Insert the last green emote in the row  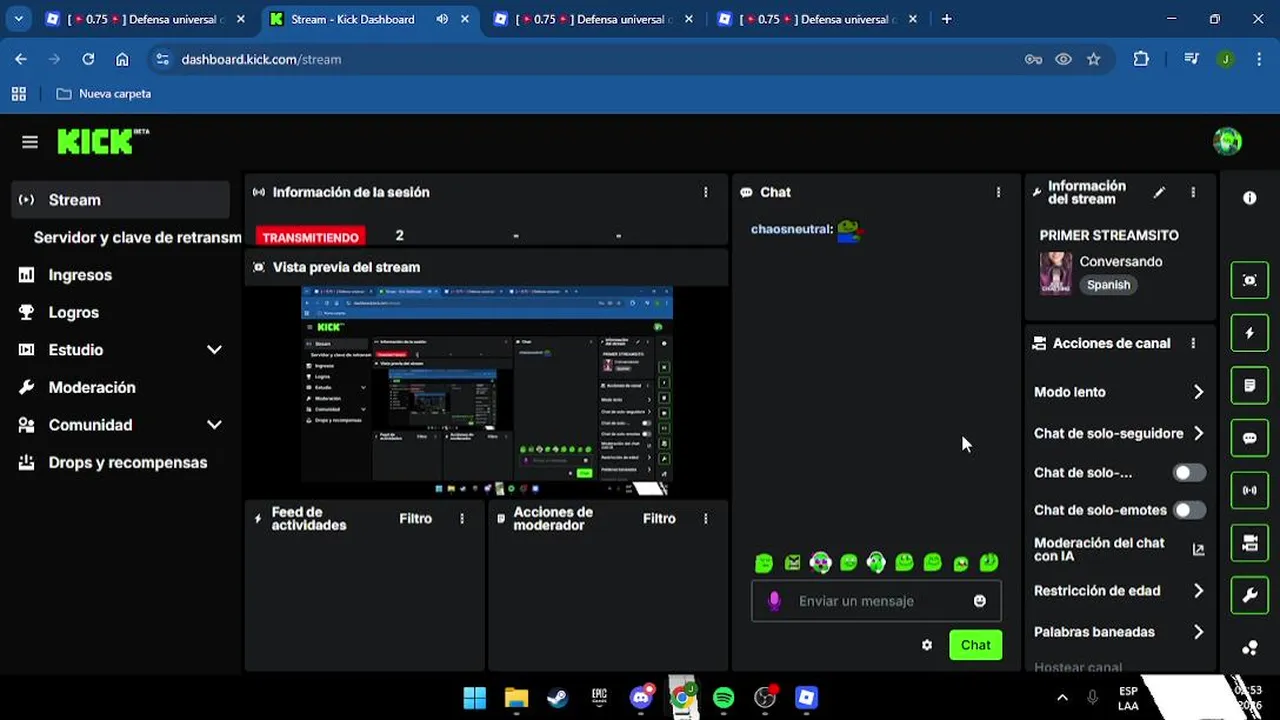pyautogui.click(x=989, y=563)
